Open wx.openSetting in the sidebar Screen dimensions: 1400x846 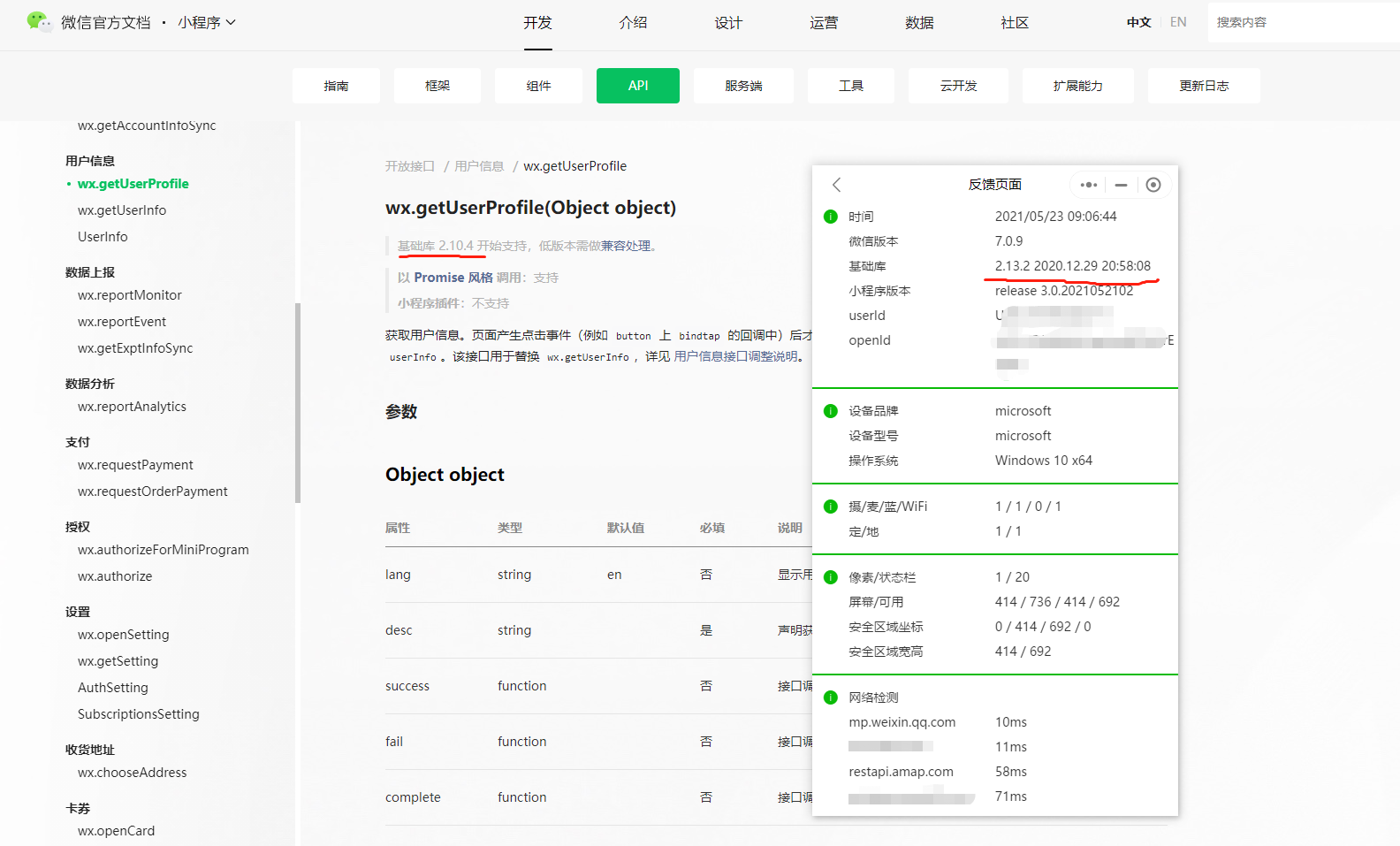pyautogui.click(x=123, y=635)
